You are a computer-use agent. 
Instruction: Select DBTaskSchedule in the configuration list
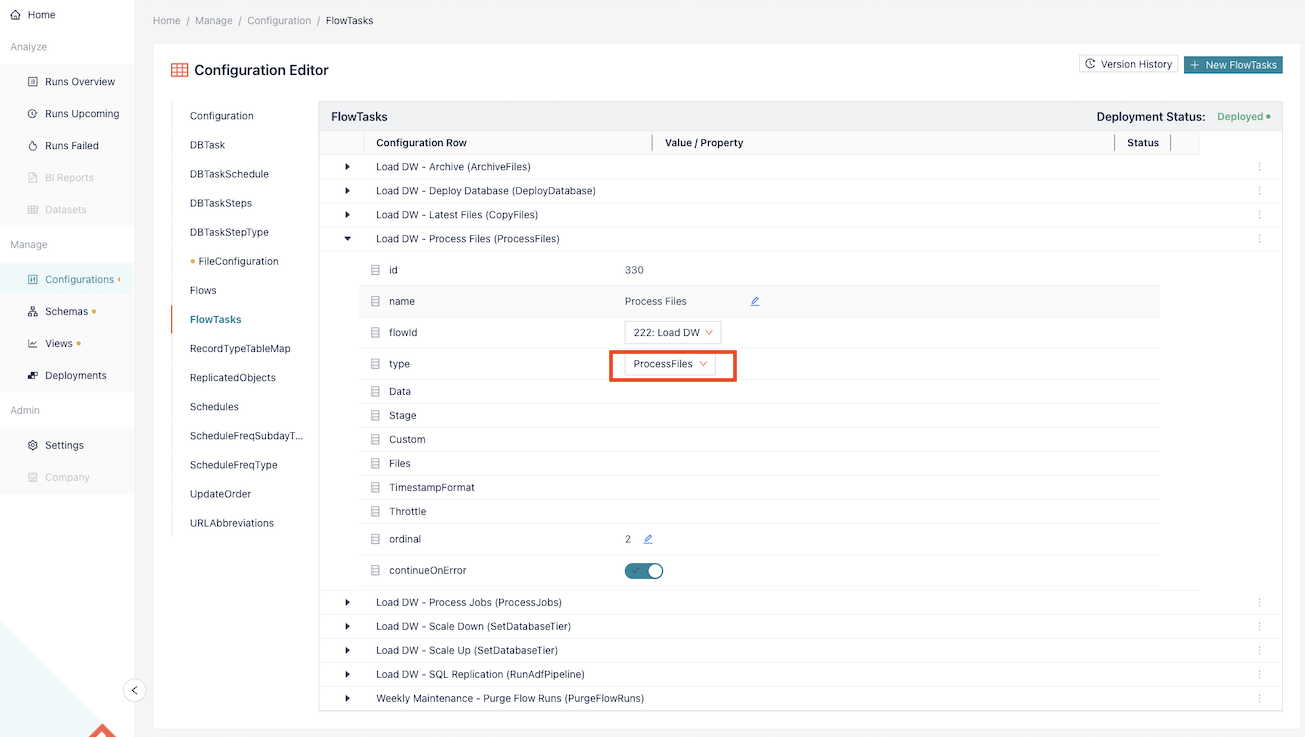[229, 174]
